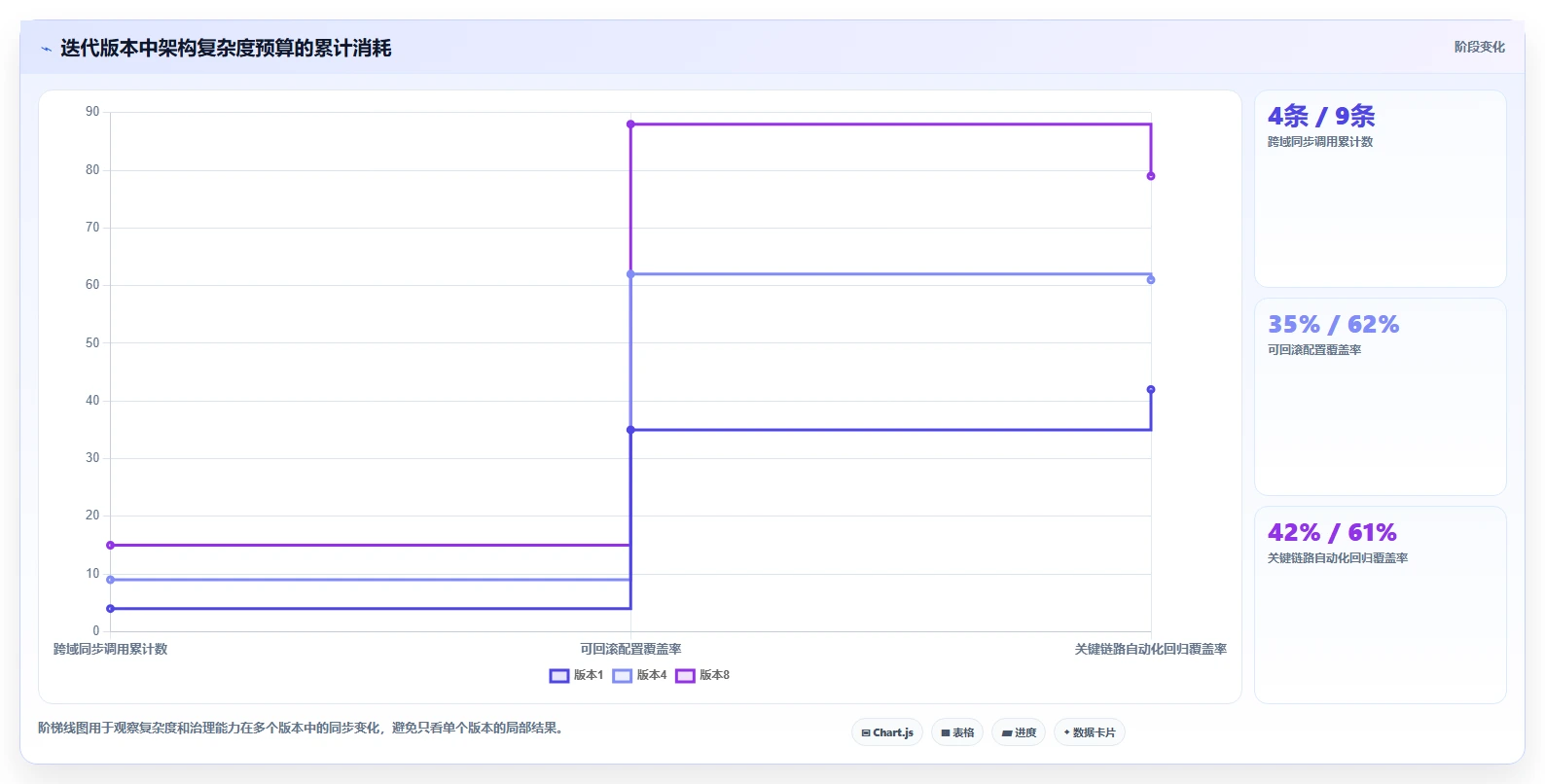The image size is (1545, 784).
Task: Click the 版本1 legend color box
Action: pos(559,676)
